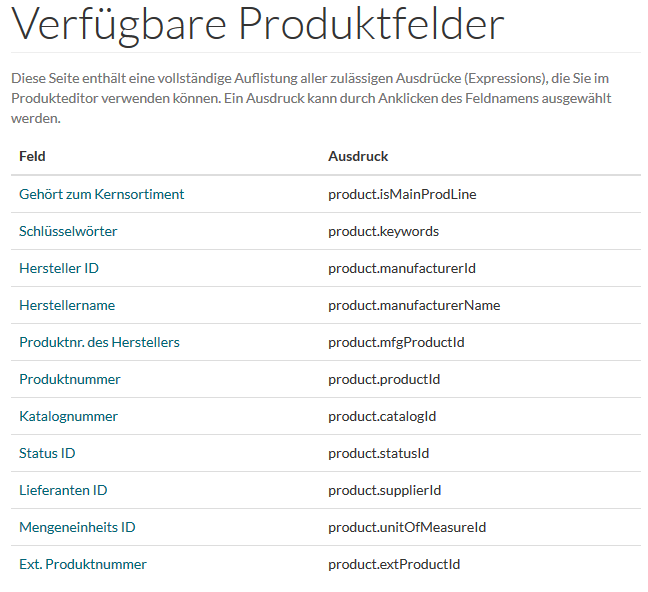Click the product.catalogId expression text
Viewport: 648px width, 592px height.
(x=382, y=416)
